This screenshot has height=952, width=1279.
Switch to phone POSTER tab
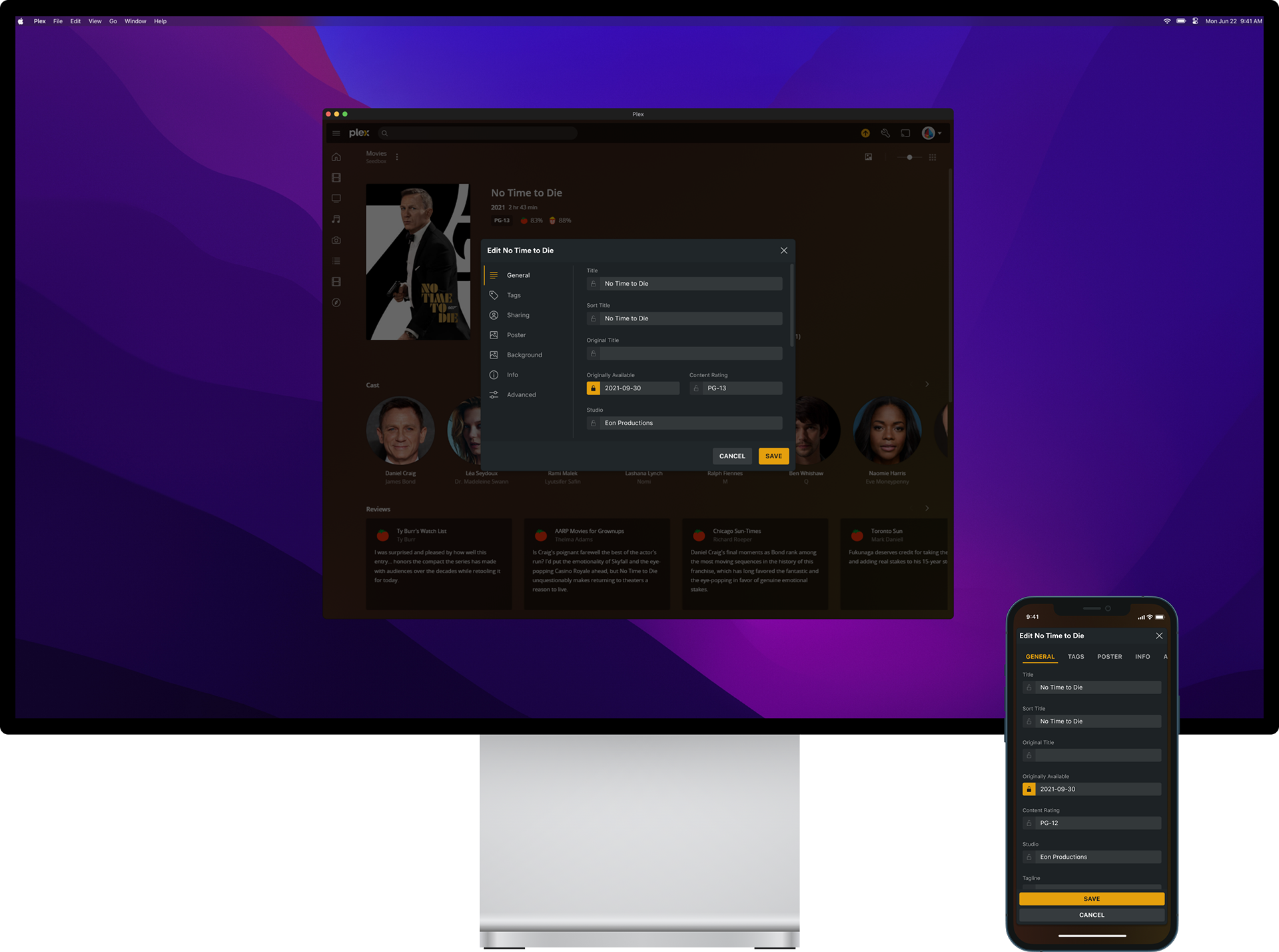click(x=1109, y=657)
